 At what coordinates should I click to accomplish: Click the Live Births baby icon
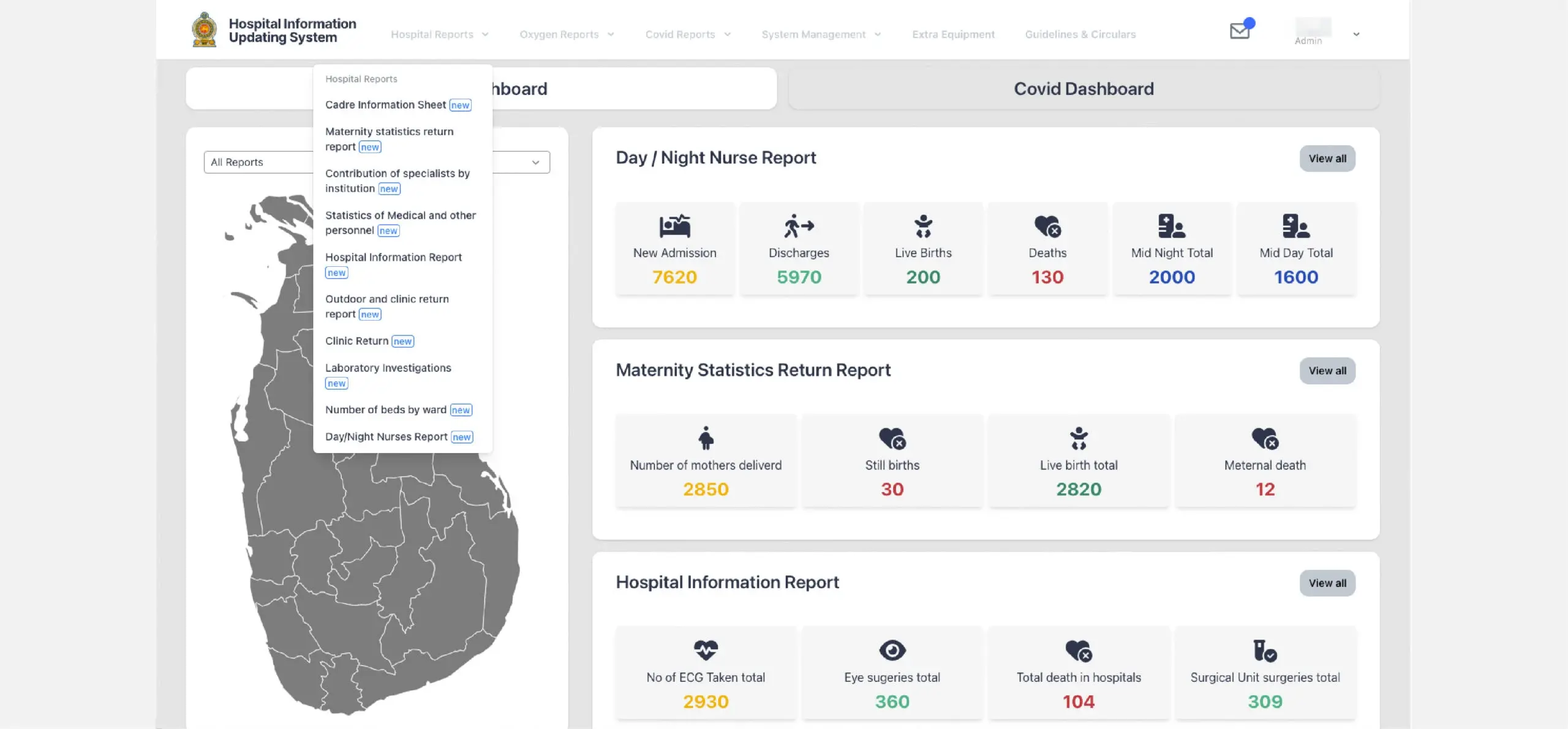(924, 226)
